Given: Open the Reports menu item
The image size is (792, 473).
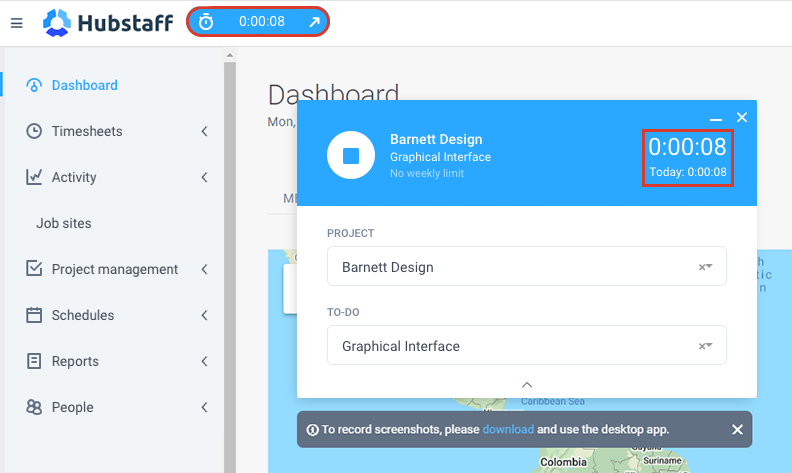Looking at the screenshot, I should coord(75,361).
